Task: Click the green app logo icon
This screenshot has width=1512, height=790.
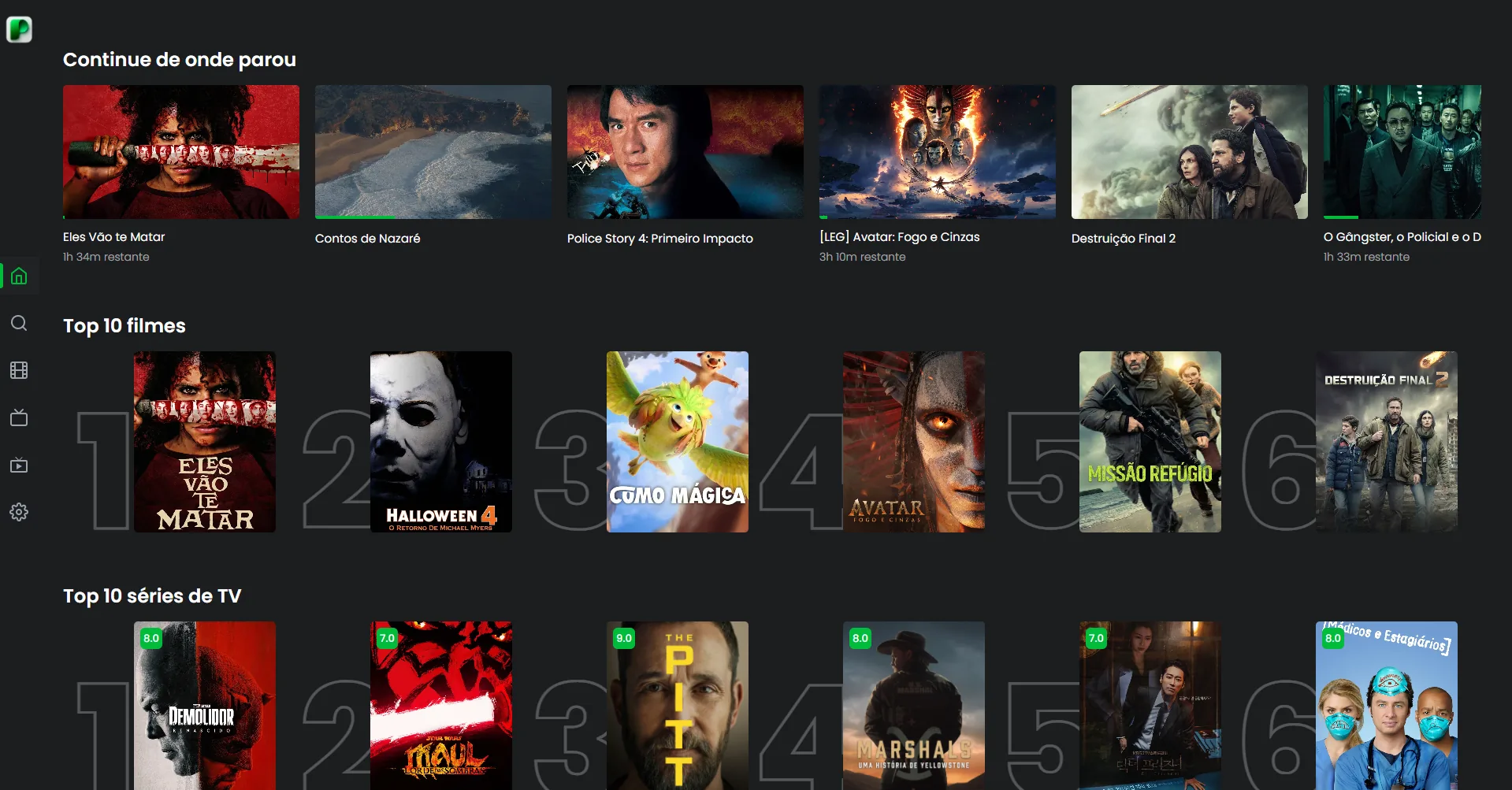Action: point(19,29)
